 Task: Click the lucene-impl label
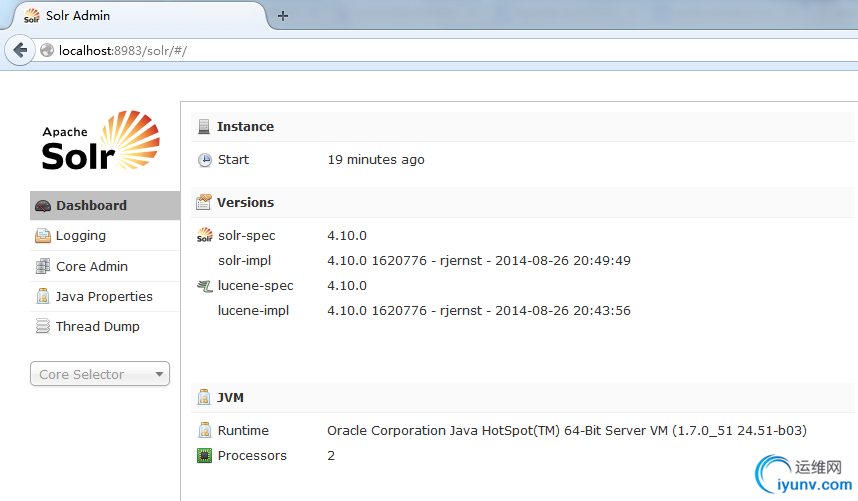coord(253,311)
